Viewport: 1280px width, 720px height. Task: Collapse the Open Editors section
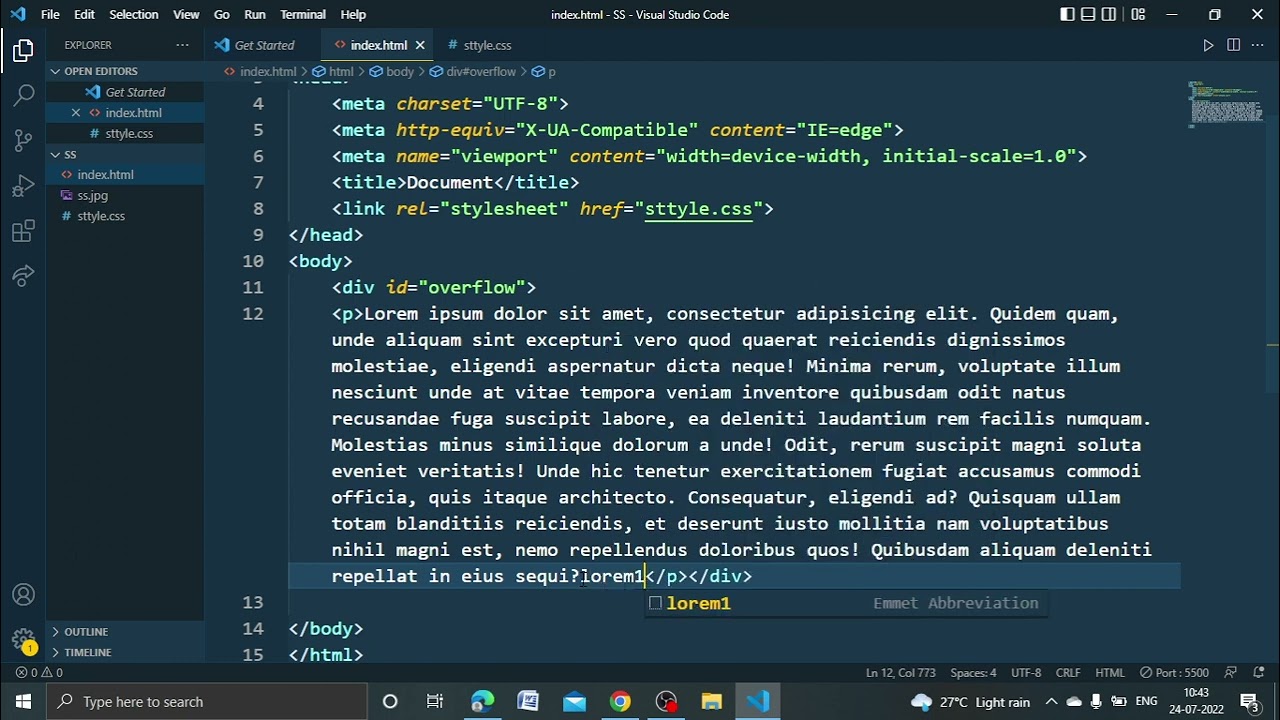tap(101, 71)
